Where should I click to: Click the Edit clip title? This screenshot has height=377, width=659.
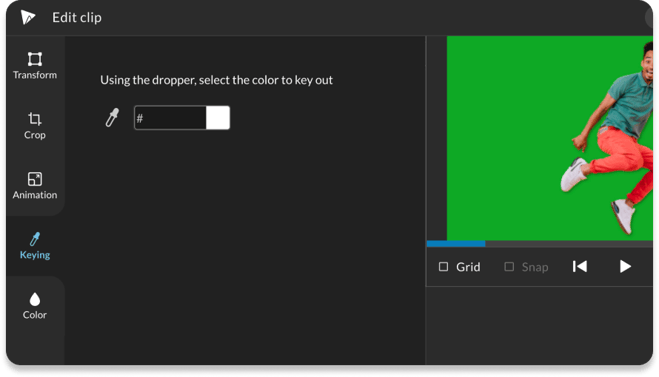pyautogui.click(x=77, y=18)
